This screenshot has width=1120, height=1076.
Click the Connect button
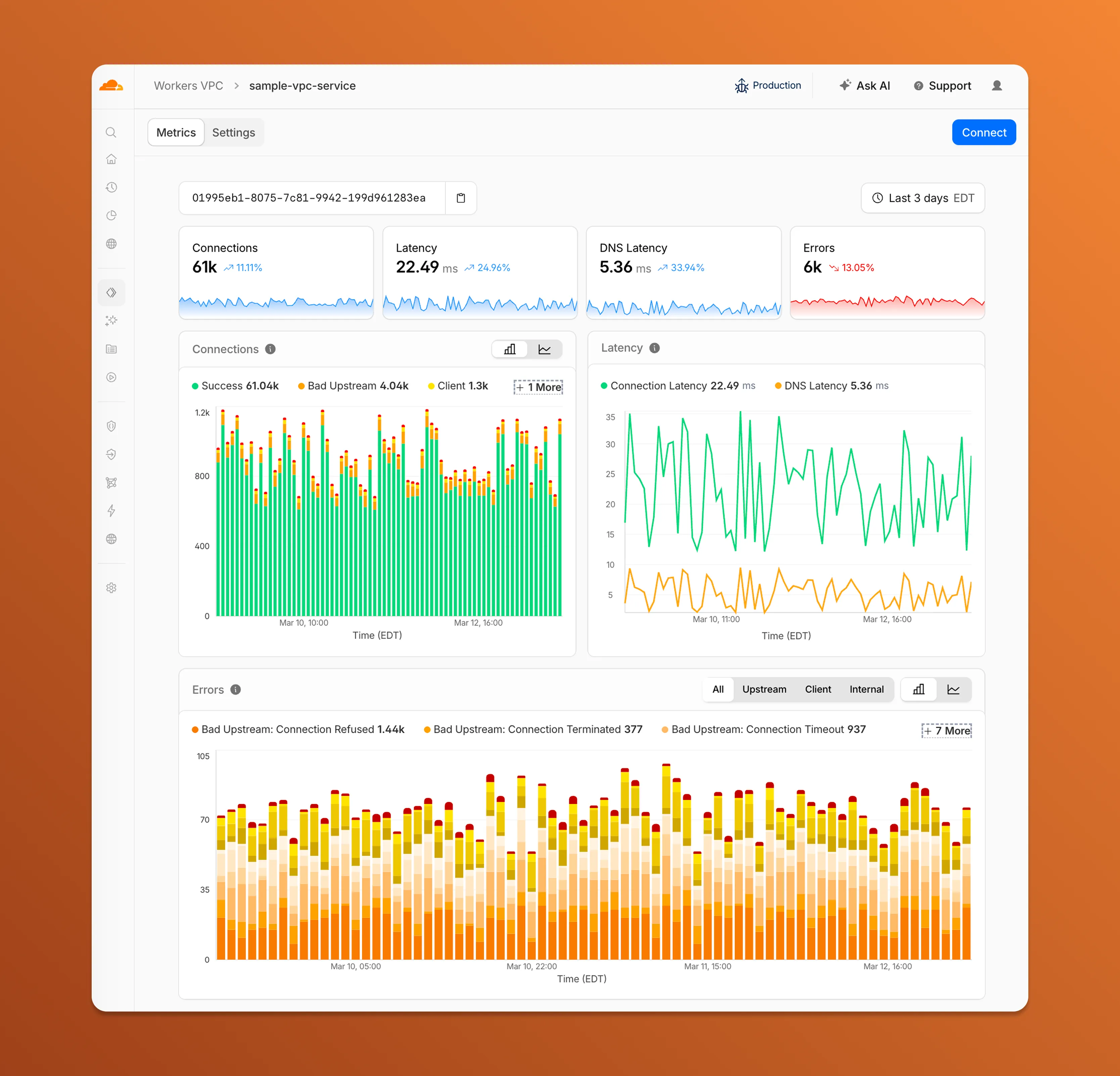pos(983,132)
